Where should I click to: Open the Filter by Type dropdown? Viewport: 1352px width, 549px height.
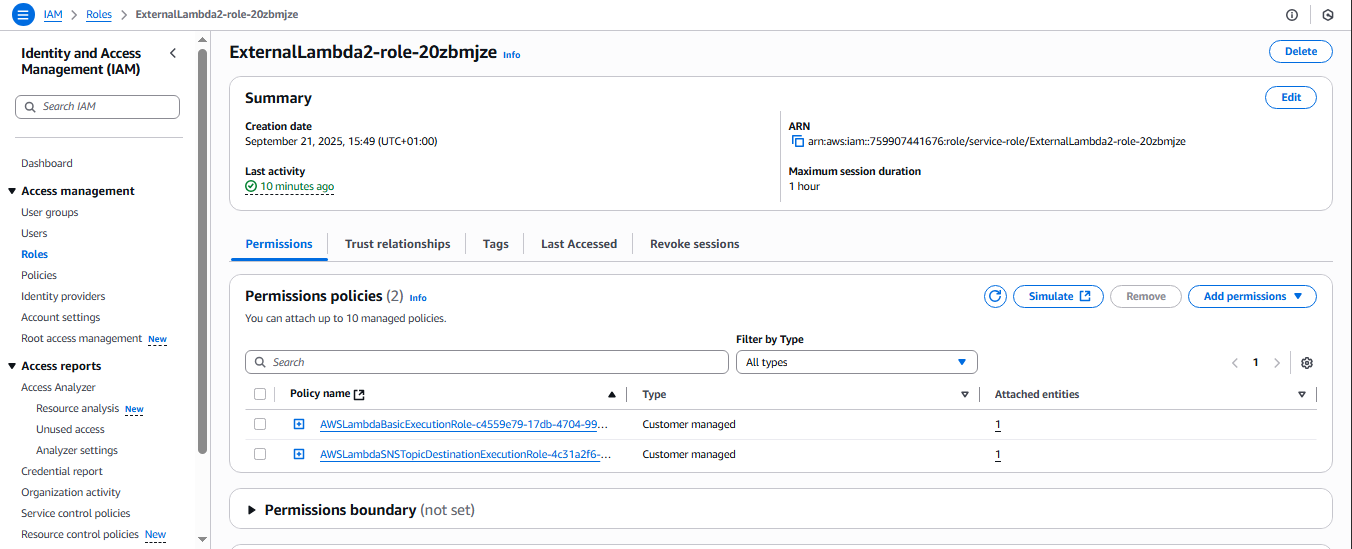[856, 362]
